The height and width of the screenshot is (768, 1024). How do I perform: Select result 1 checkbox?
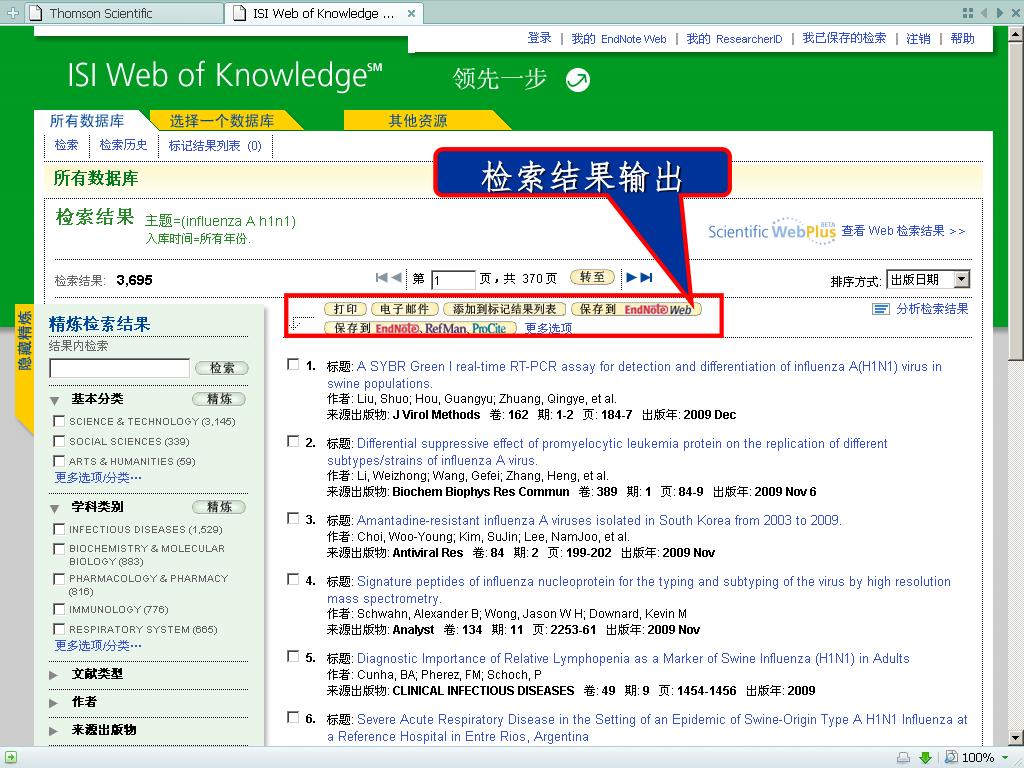coord(293,364)
